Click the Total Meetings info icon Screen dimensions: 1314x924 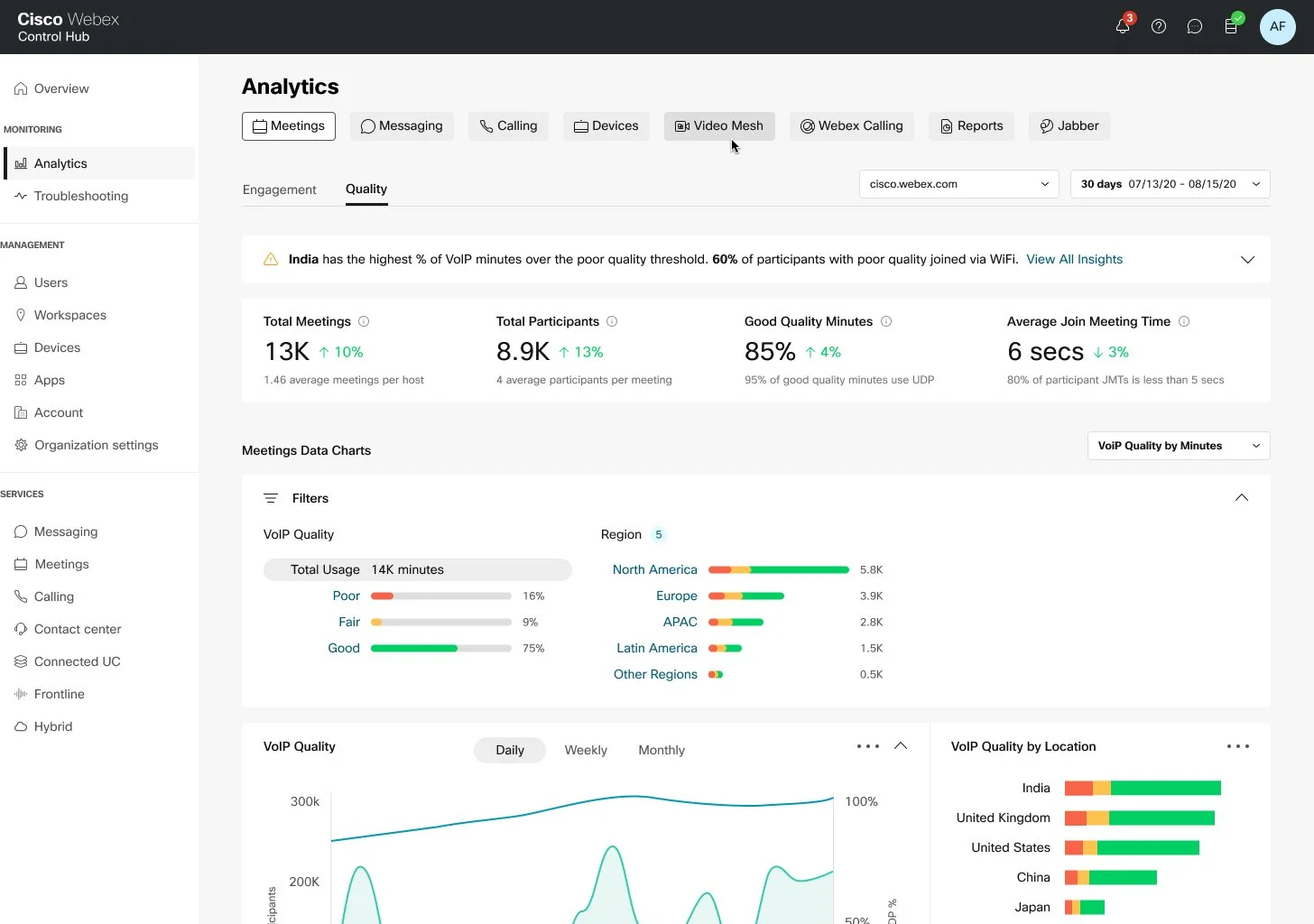364,321
